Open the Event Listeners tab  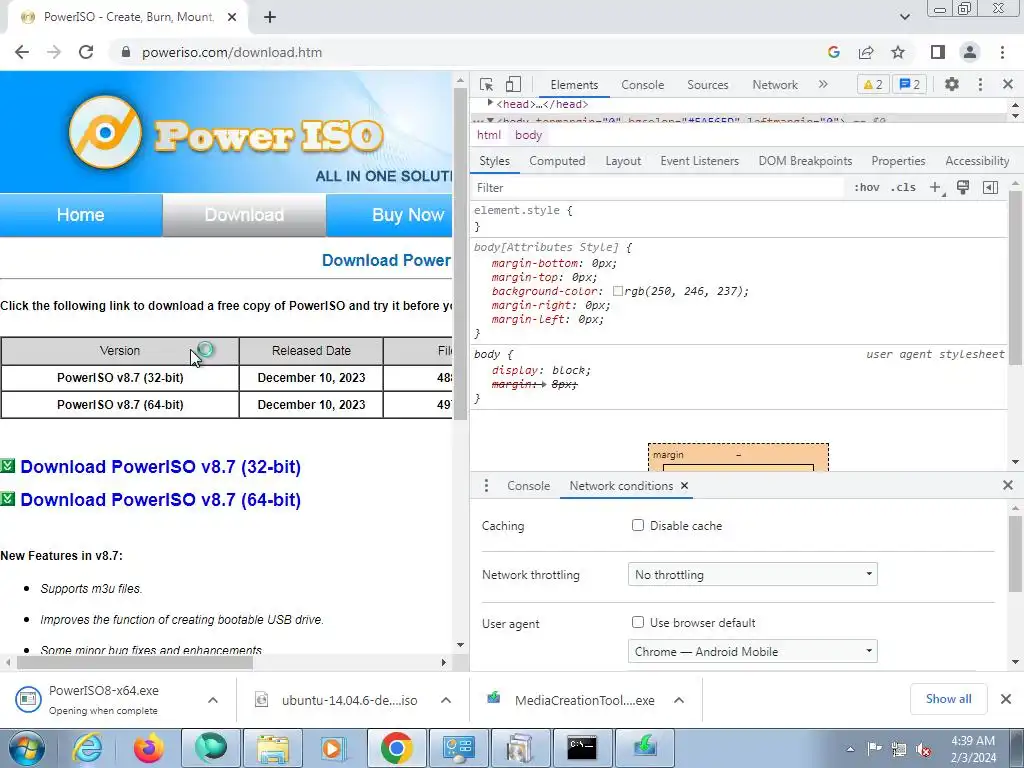coord(699,161)
